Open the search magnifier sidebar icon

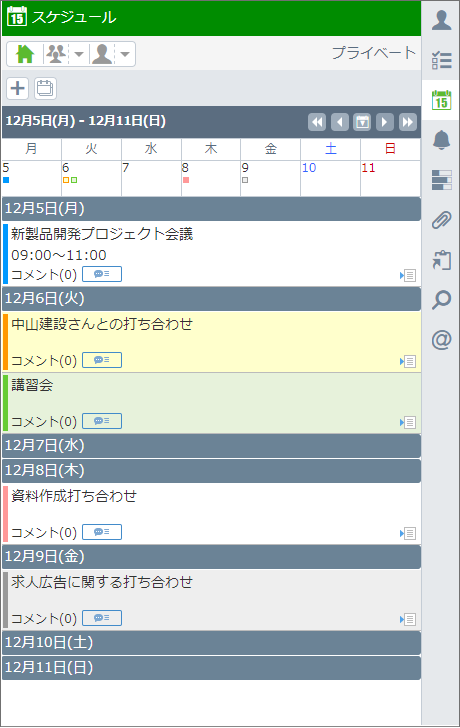[x=441, y=300]
